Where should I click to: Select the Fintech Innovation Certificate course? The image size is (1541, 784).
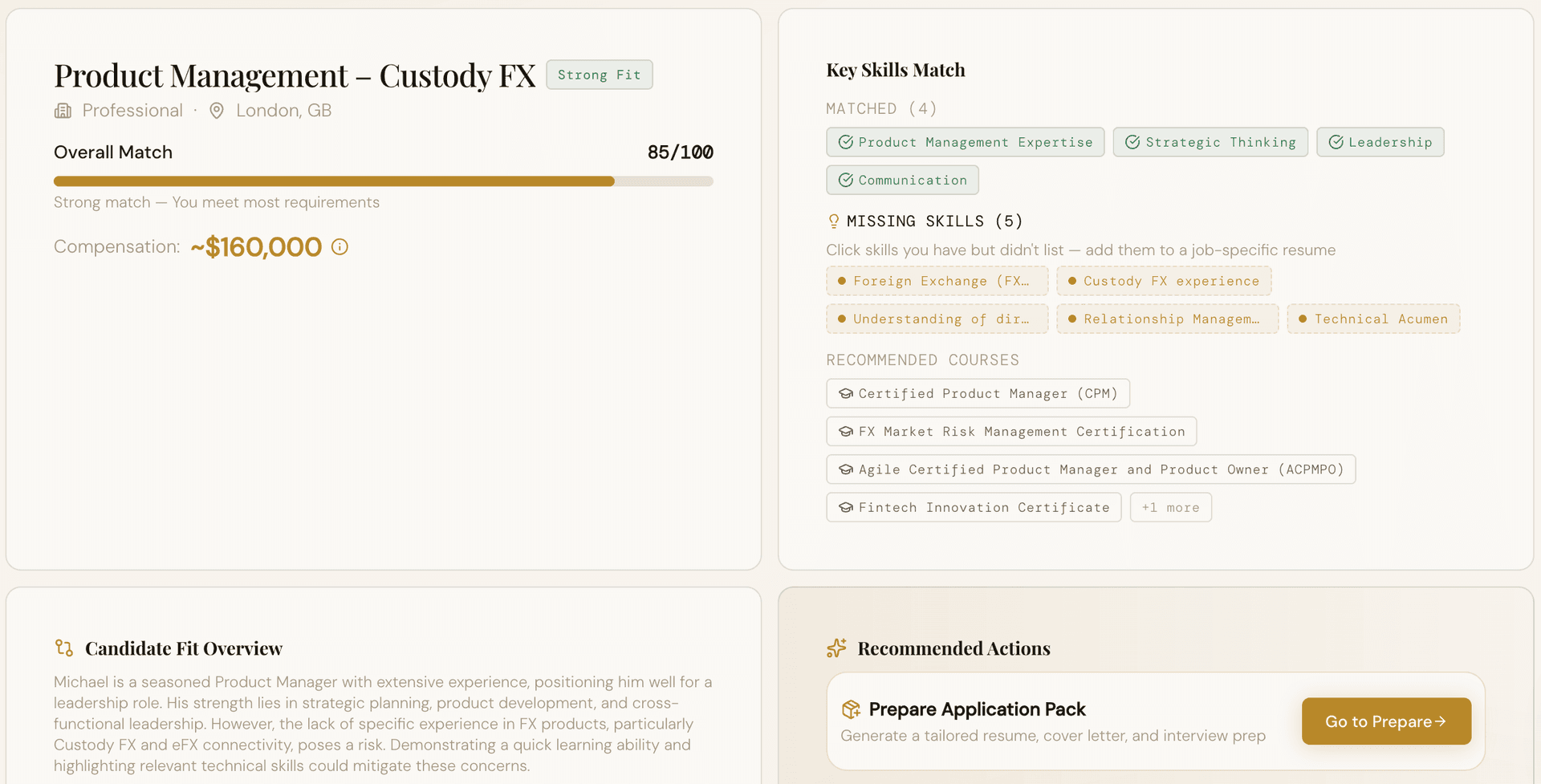tap(974, 507)
